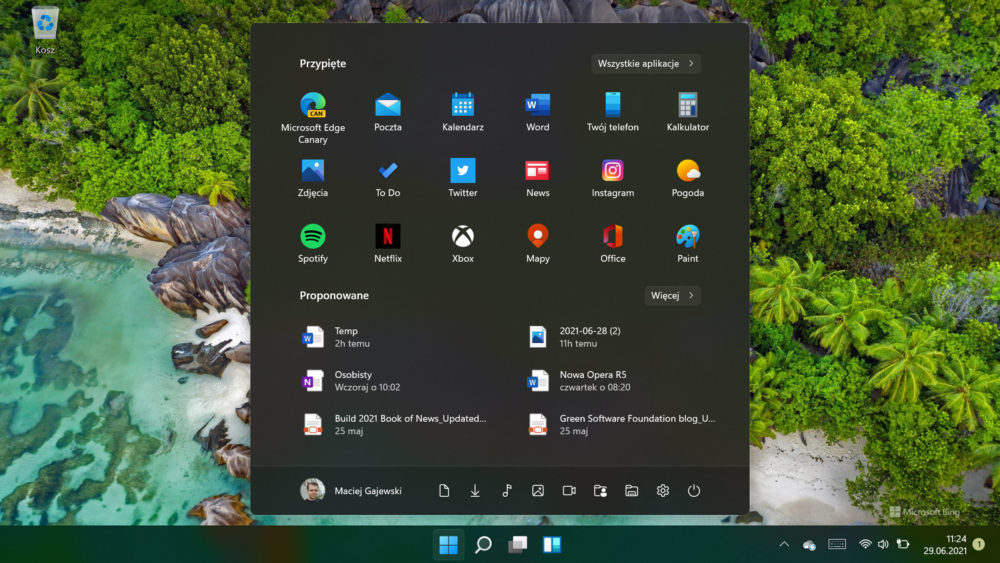This screenshot has width=1000, height=563.
Task: Open Settings gear in Start footer
Action: (663, 490)
